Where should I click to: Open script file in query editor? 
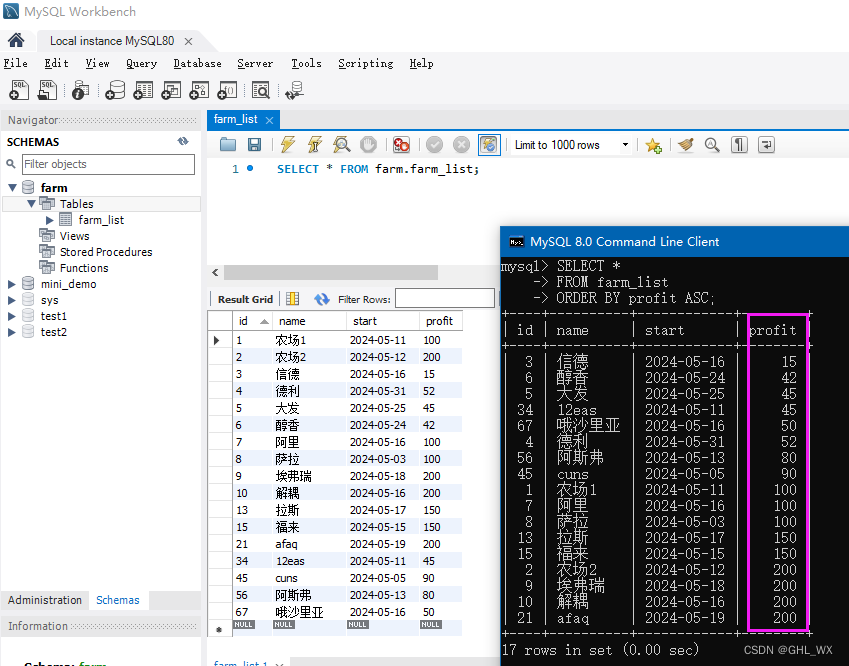(x=228, y=145)
